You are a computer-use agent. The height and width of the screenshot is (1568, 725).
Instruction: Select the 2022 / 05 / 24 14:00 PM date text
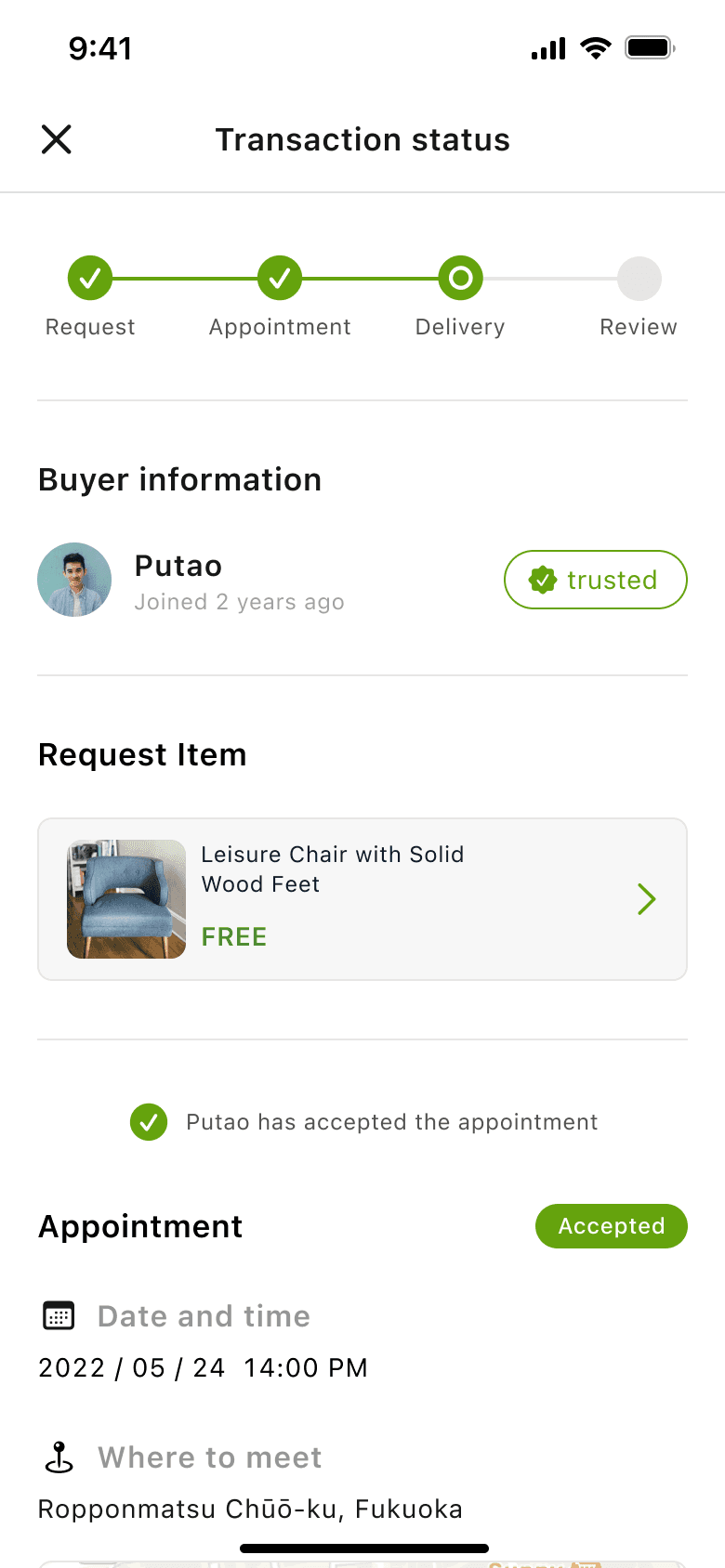coord(204,1367)
